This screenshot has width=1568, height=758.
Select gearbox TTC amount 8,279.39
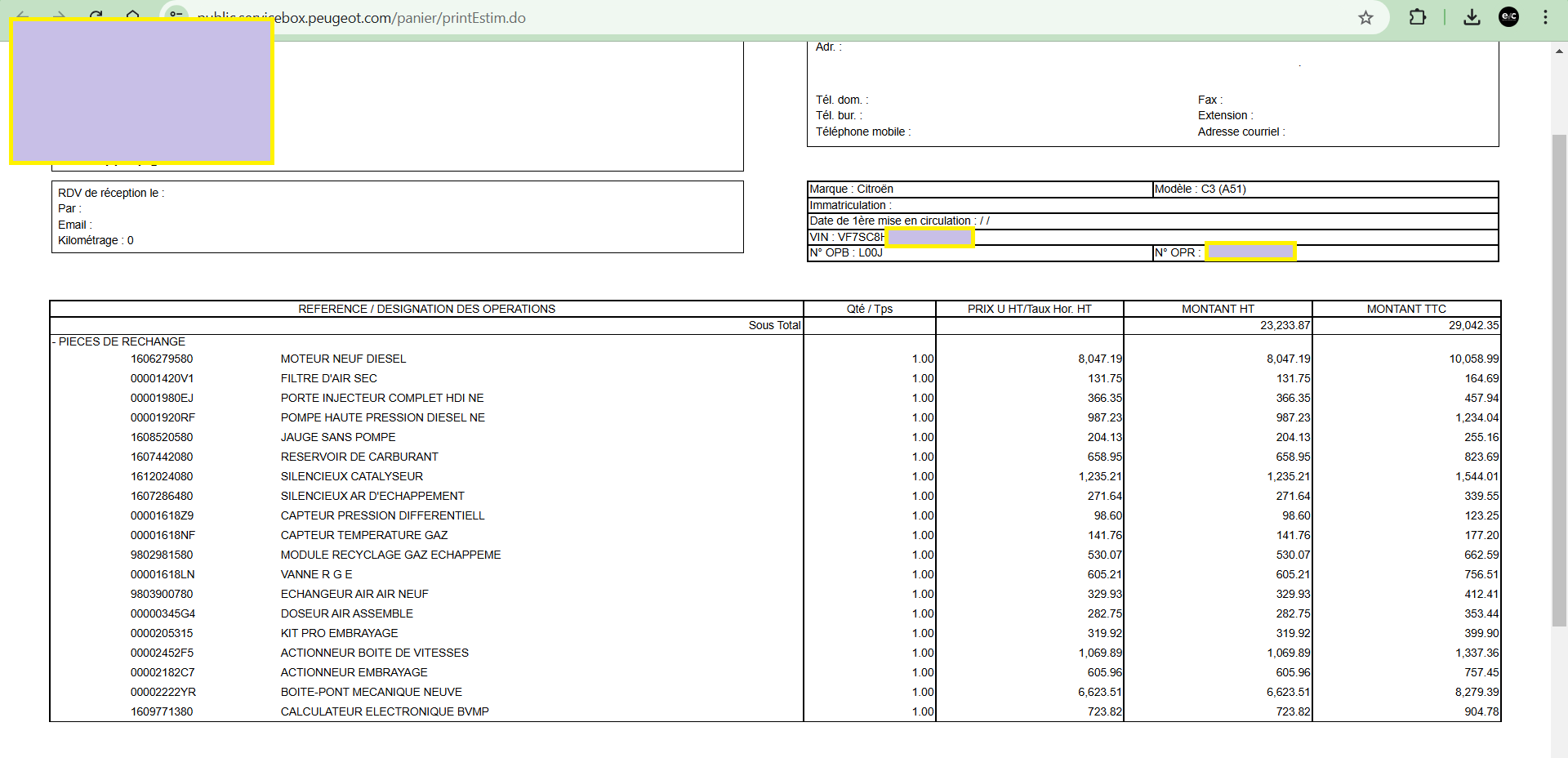[x=1477, y=692]
